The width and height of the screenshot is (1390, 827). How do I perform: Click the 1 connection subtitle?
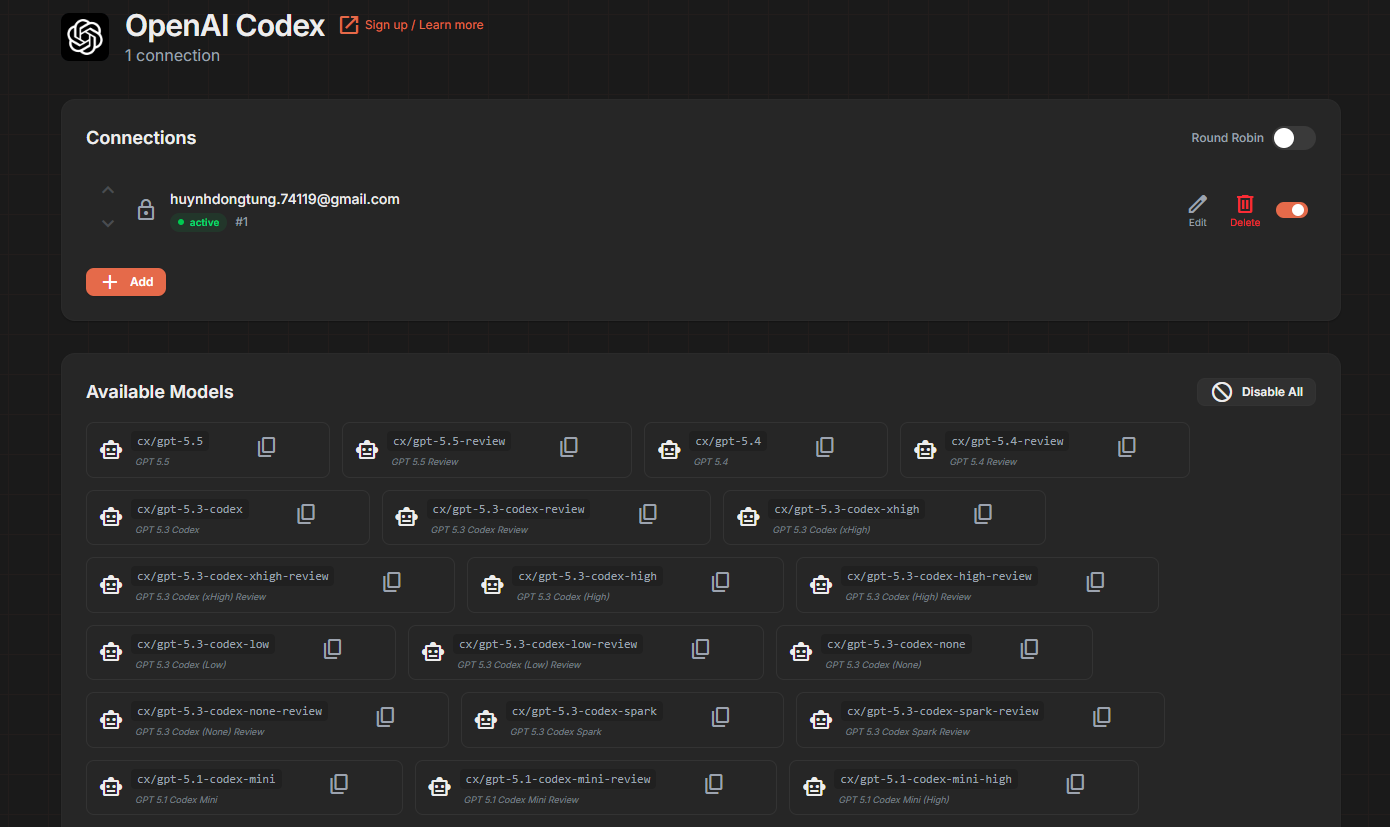[x=172, y=56]
